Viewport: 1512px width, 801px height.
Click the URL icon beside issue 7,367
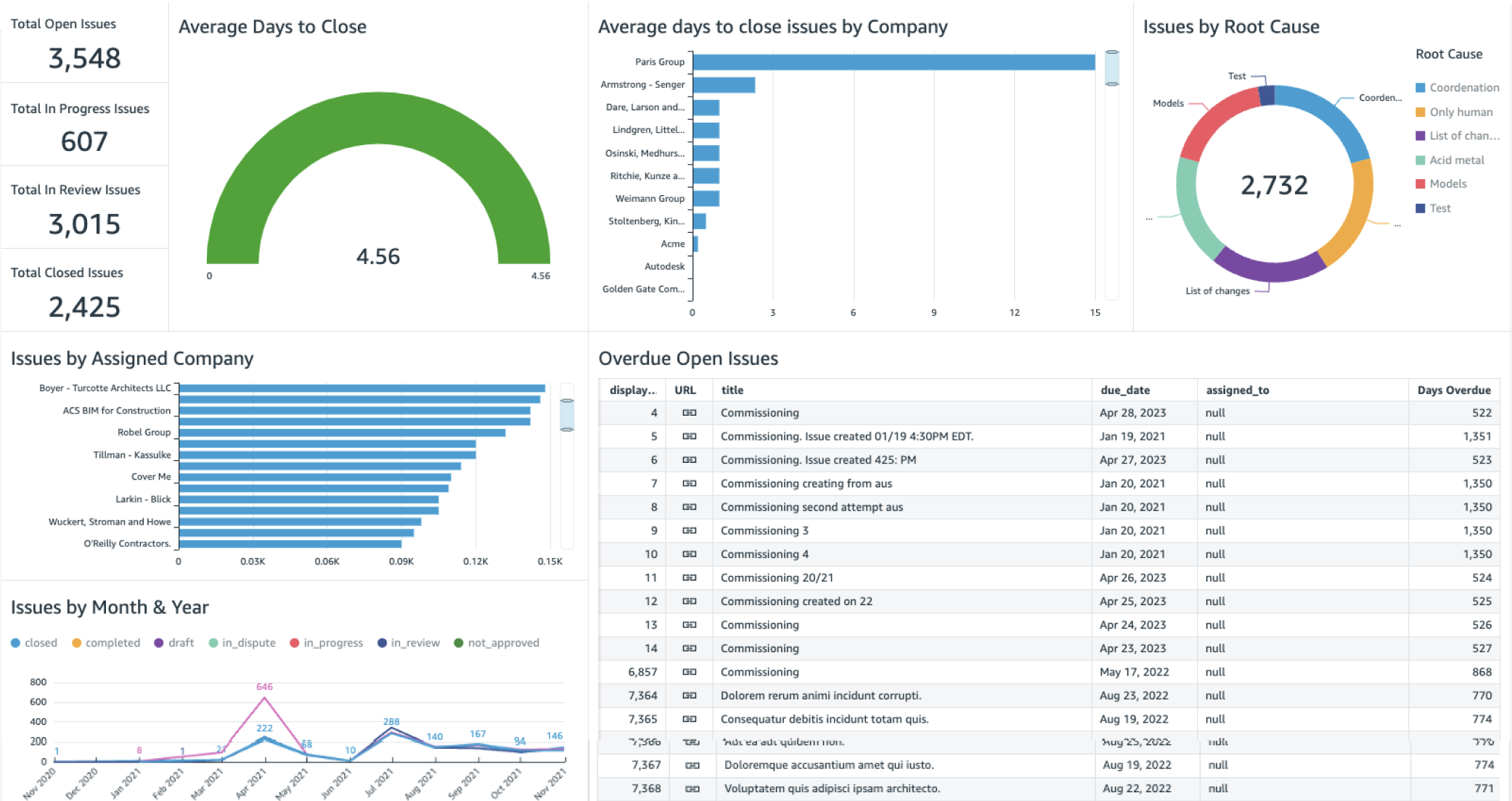[690, 765]
